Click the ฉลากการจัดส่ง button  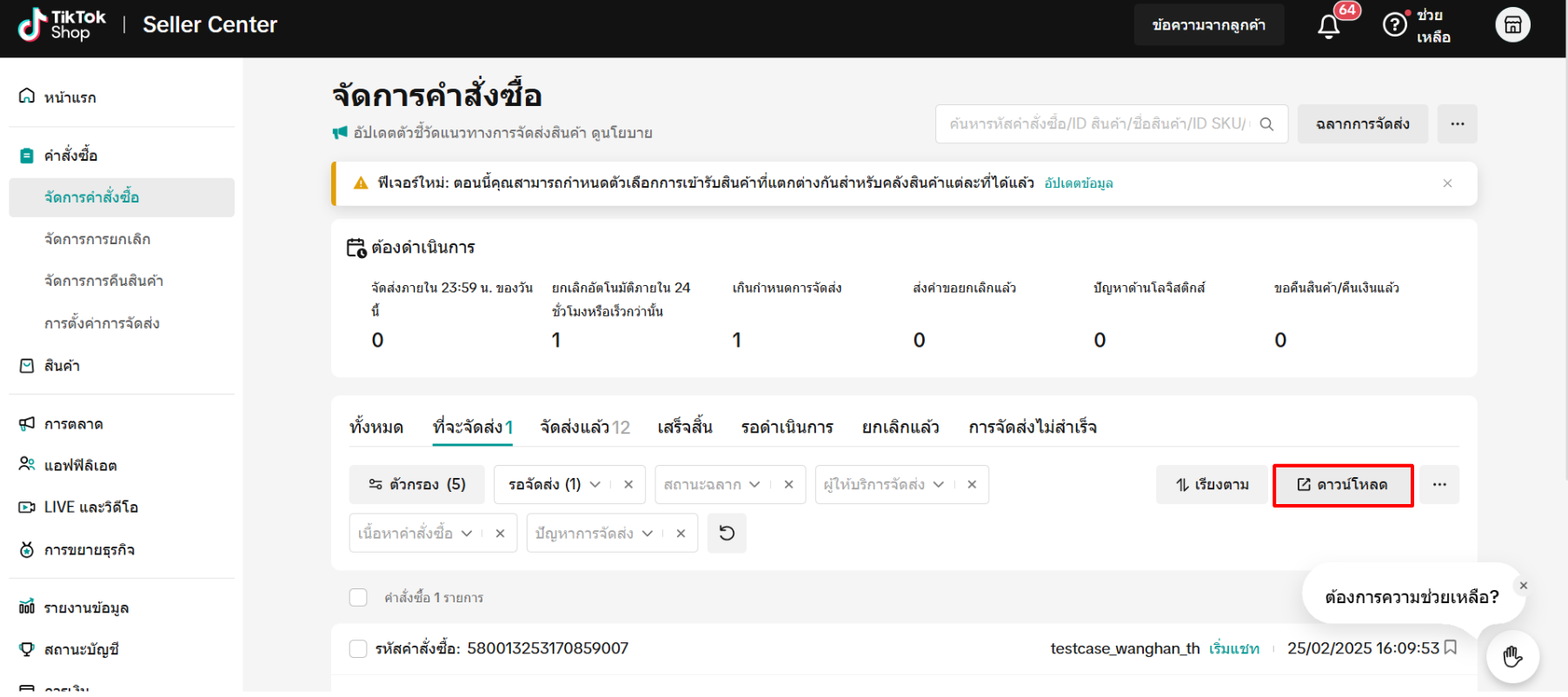[1363, 124]
